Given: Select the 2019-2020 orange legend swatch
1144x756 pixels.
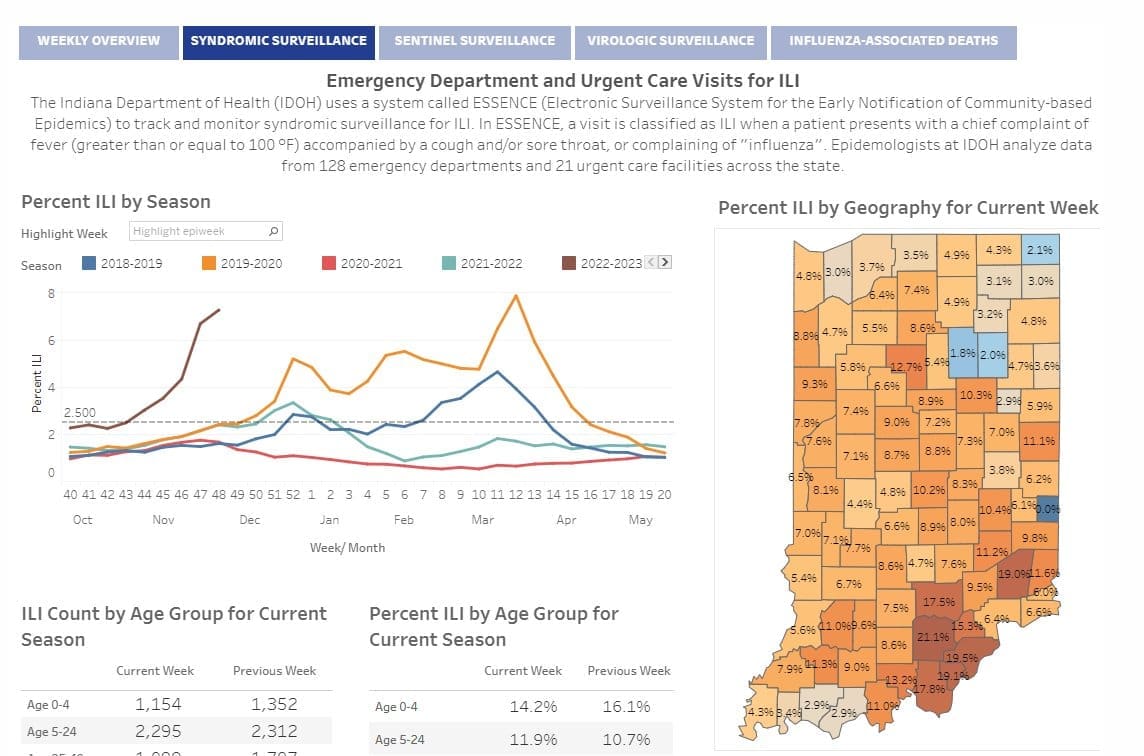Looking at the screenshot, I should tap(209, 263).
